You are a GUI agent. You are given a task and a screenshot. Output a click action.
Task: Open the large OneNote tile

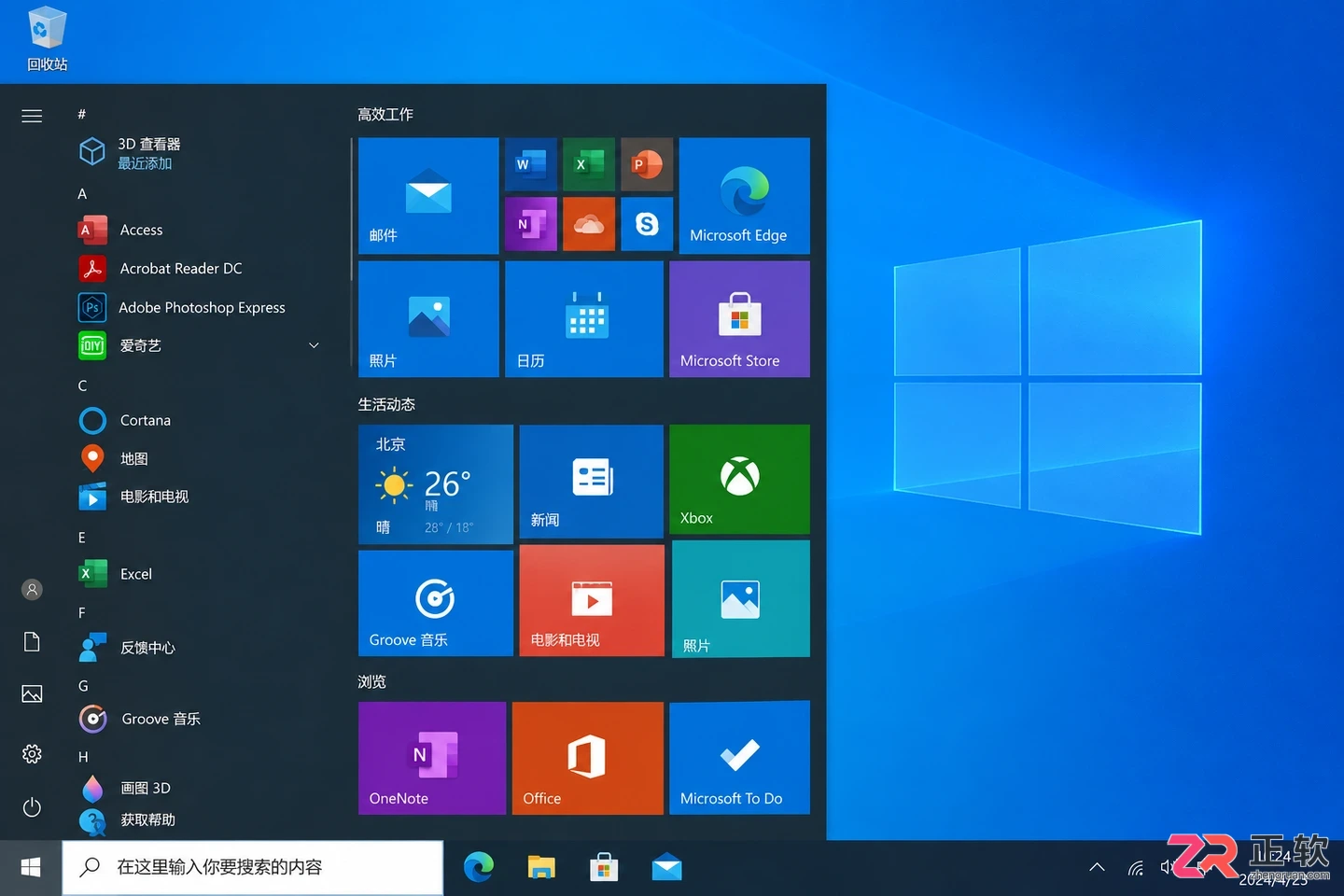click(x=432, y=758)
